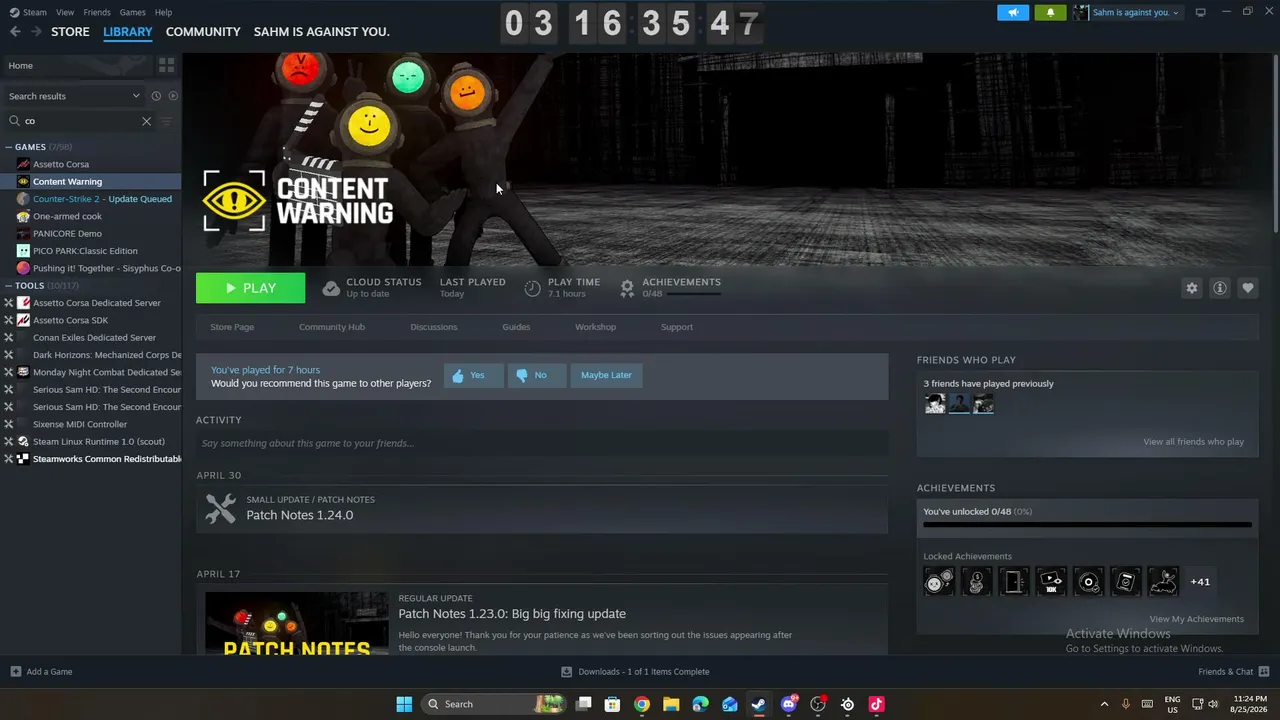
Task: View all friends who play link
Action: click(1194, 442)
